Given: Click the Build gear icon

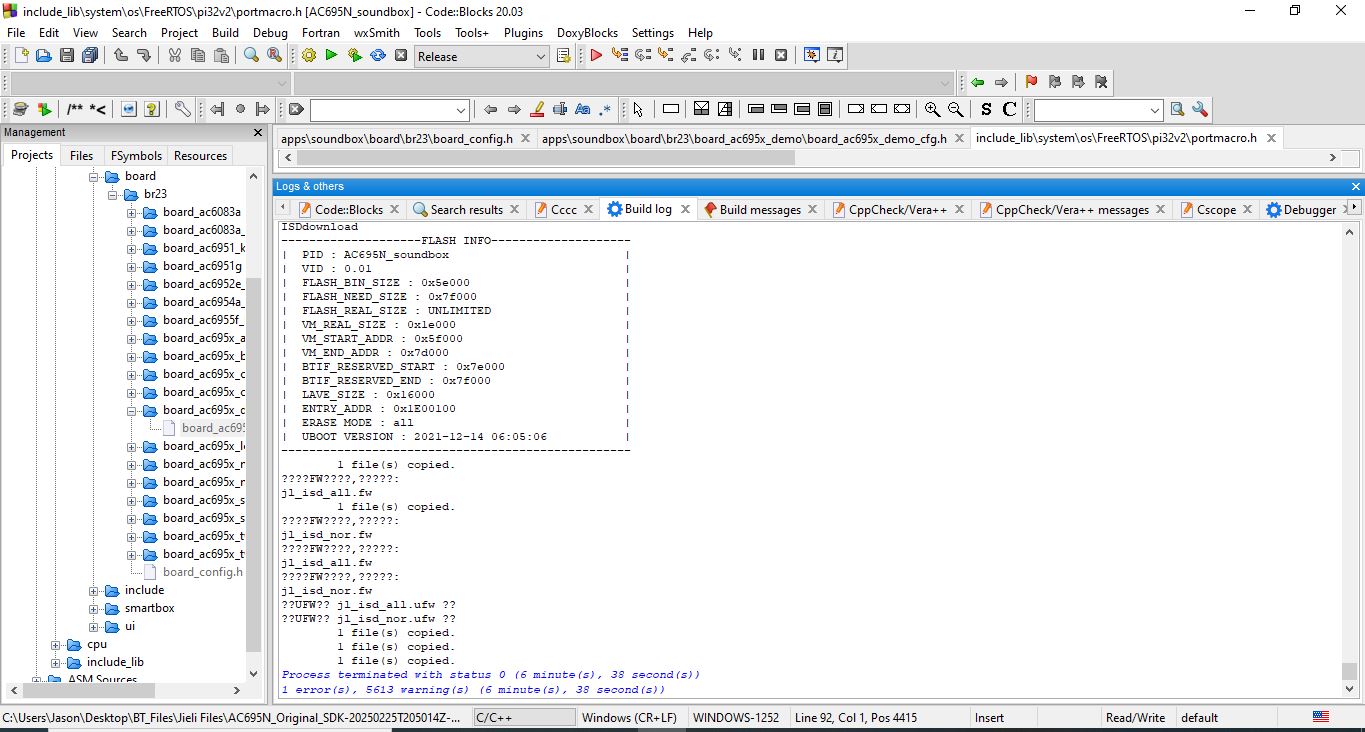Looking at the screenshot, I should (309, 56).
